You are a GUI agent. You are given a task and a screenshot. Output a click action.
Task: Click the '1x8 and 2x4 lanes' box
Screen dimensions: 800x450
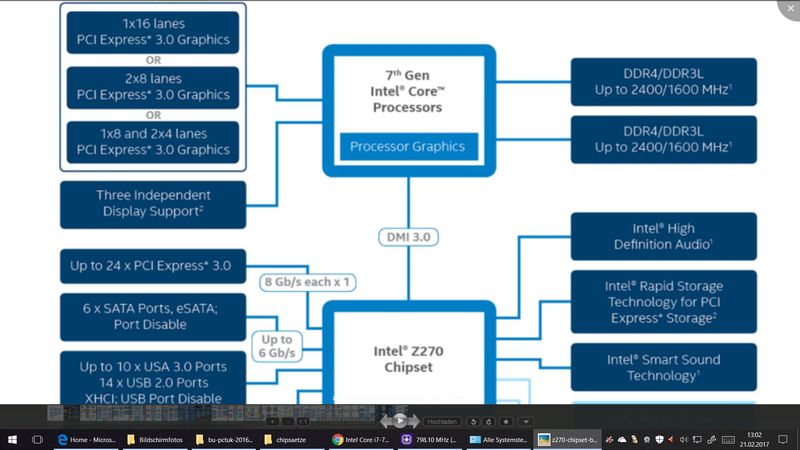(153, 142)
